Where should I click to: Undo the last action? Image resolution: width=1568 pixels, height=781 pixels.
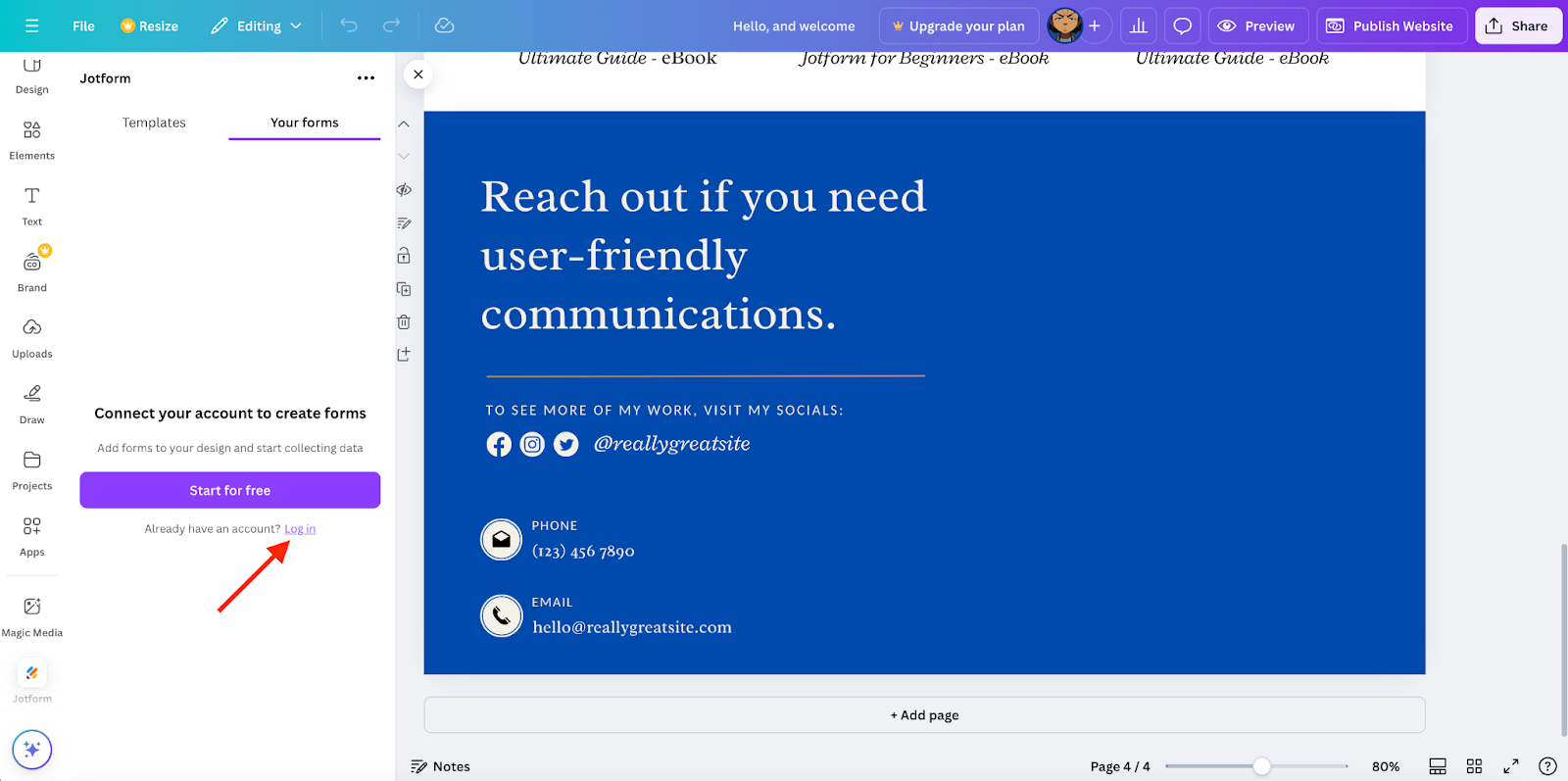tap(349, 25)
